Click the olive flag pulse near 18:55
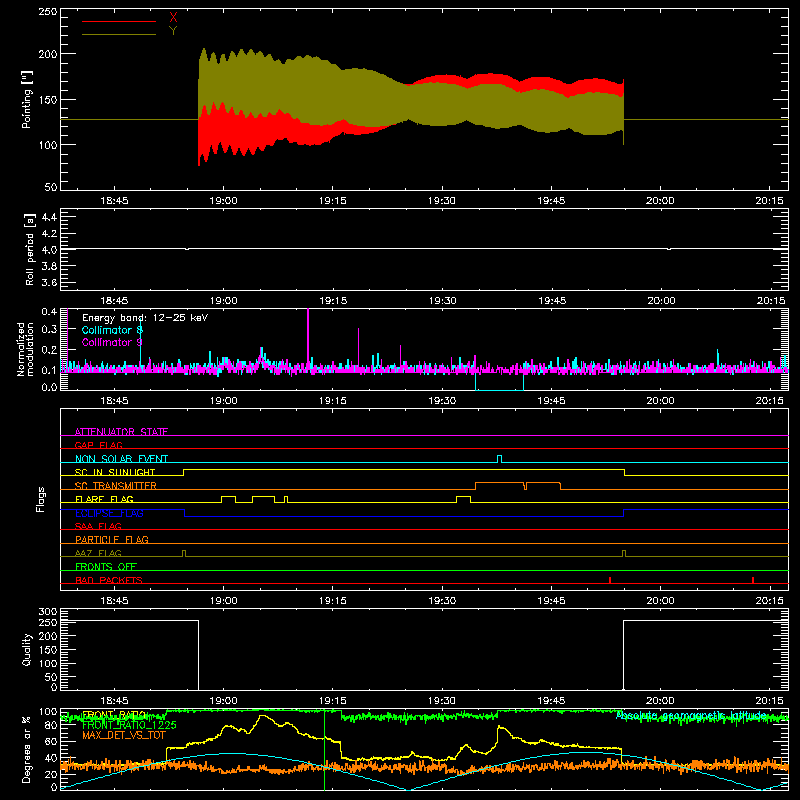The width and height of the screenshot is (800, 800). (184, 553)
